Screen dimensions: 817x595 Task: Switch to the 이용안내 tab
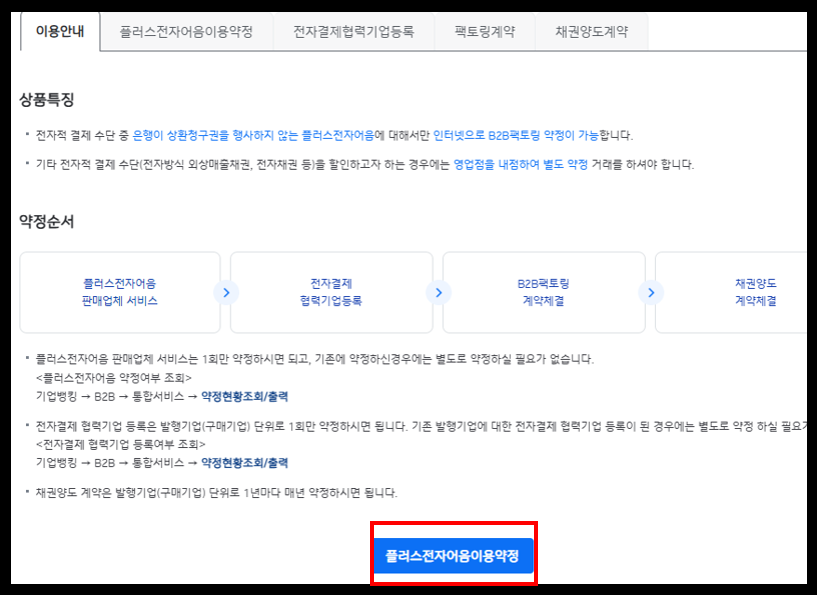(x=60, y=32)
